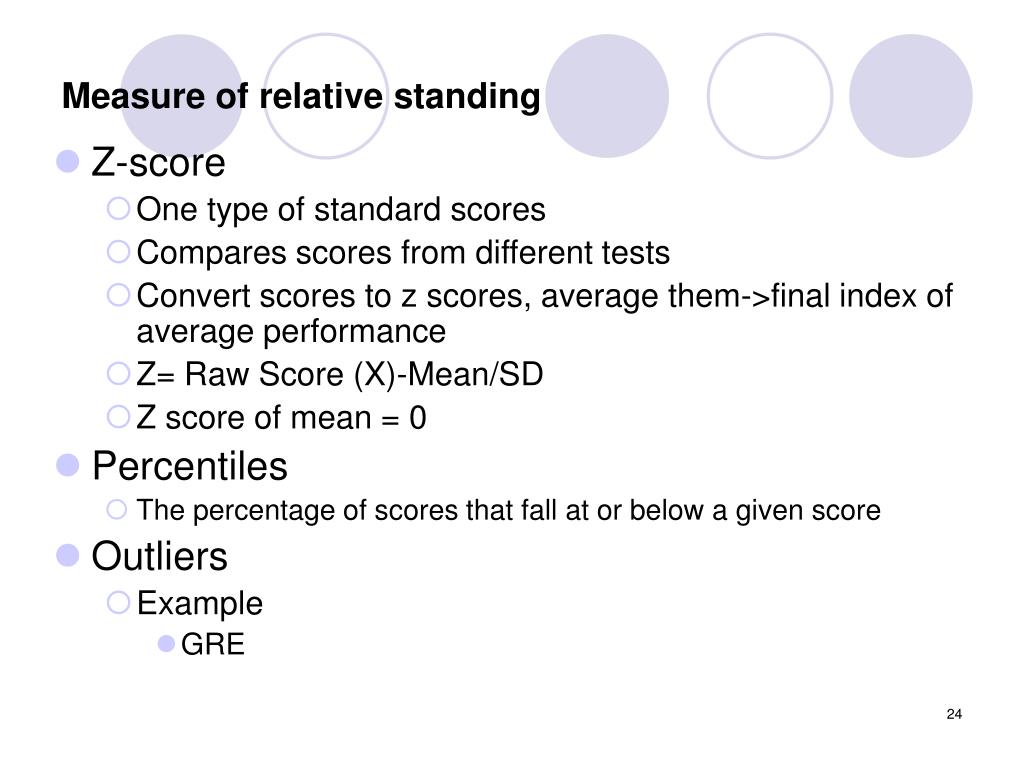Click the filled bullet beside Percentiles
The height and width of the screenshot is (768, 1024).
click(x=68, y=466)
